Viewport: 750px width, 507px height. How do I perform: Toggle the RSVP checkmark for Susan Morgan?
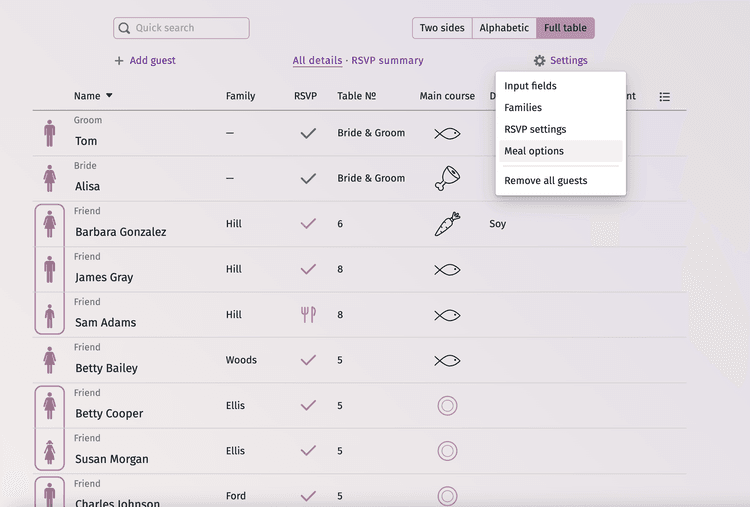pos(308,451)
